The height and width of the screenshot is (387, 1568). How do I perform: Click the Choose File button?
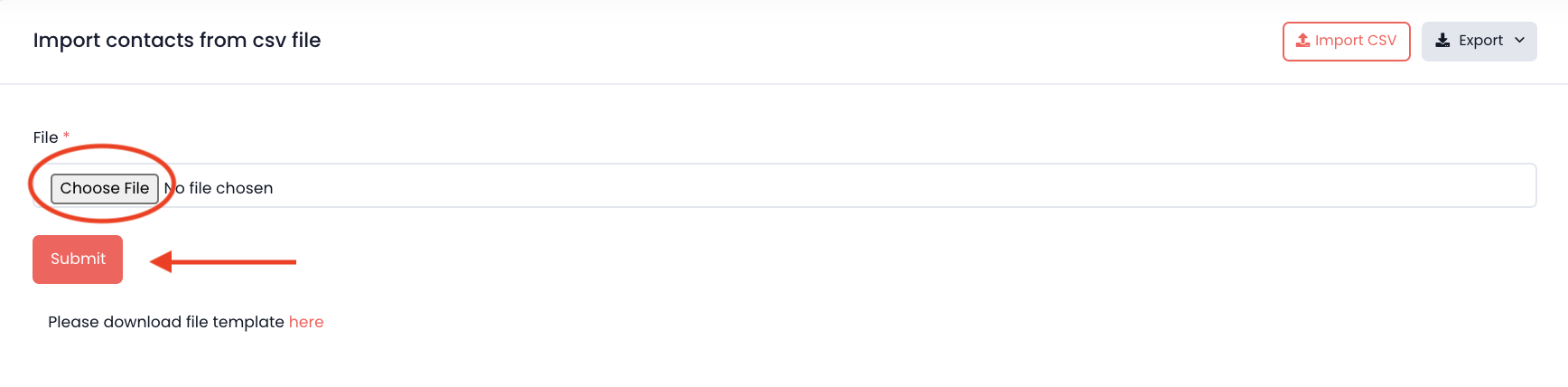105,188
